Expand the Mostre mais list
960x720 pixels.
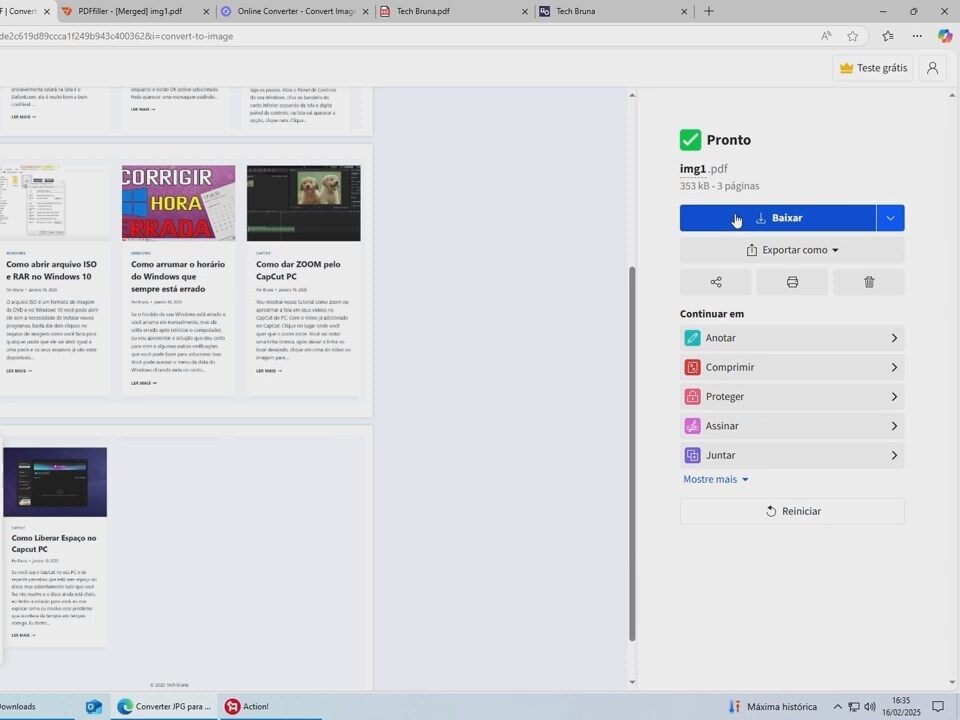[716, 480]
